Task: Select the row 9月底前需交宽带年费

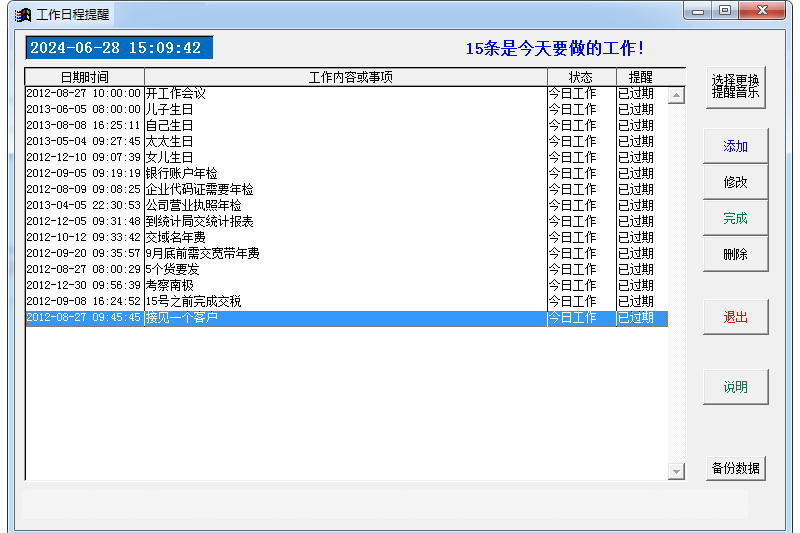Action: point(346,253)
